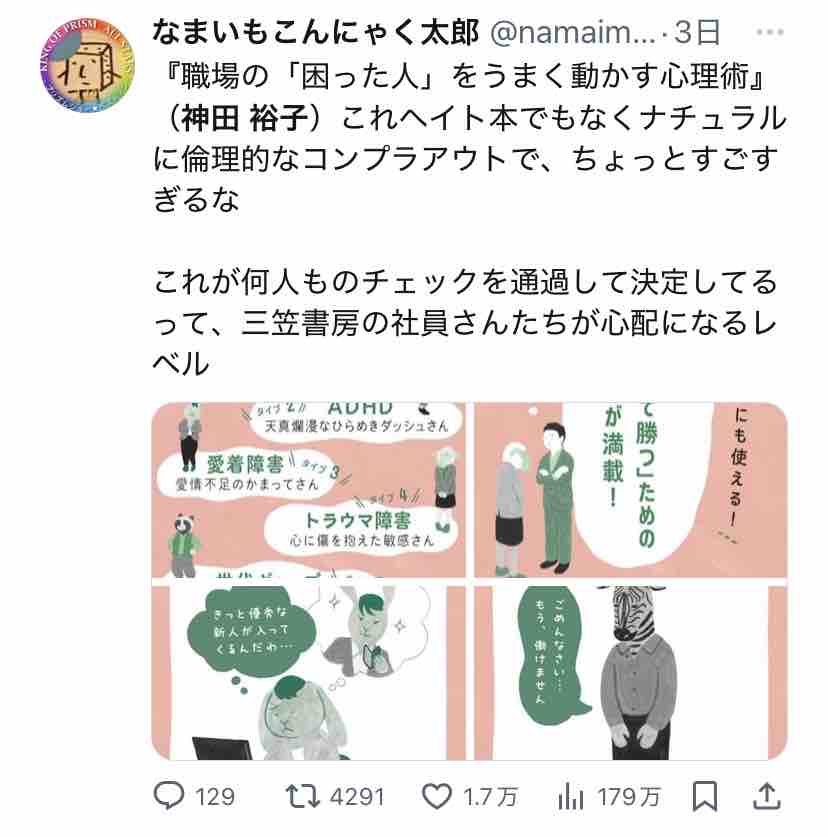
Task: Bookmark this tweet with the bookmark icon
Action: [705, 796]
